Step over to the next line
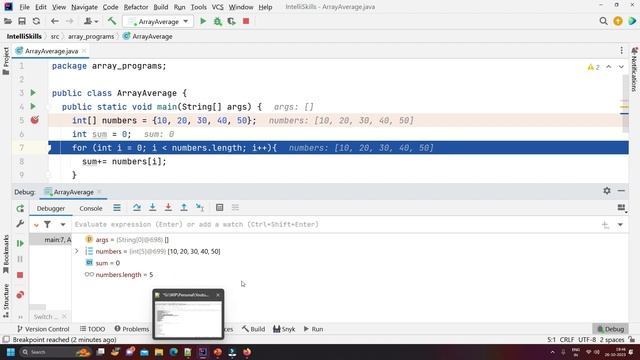This screenshot has width=640, height=360. (137, 208)
